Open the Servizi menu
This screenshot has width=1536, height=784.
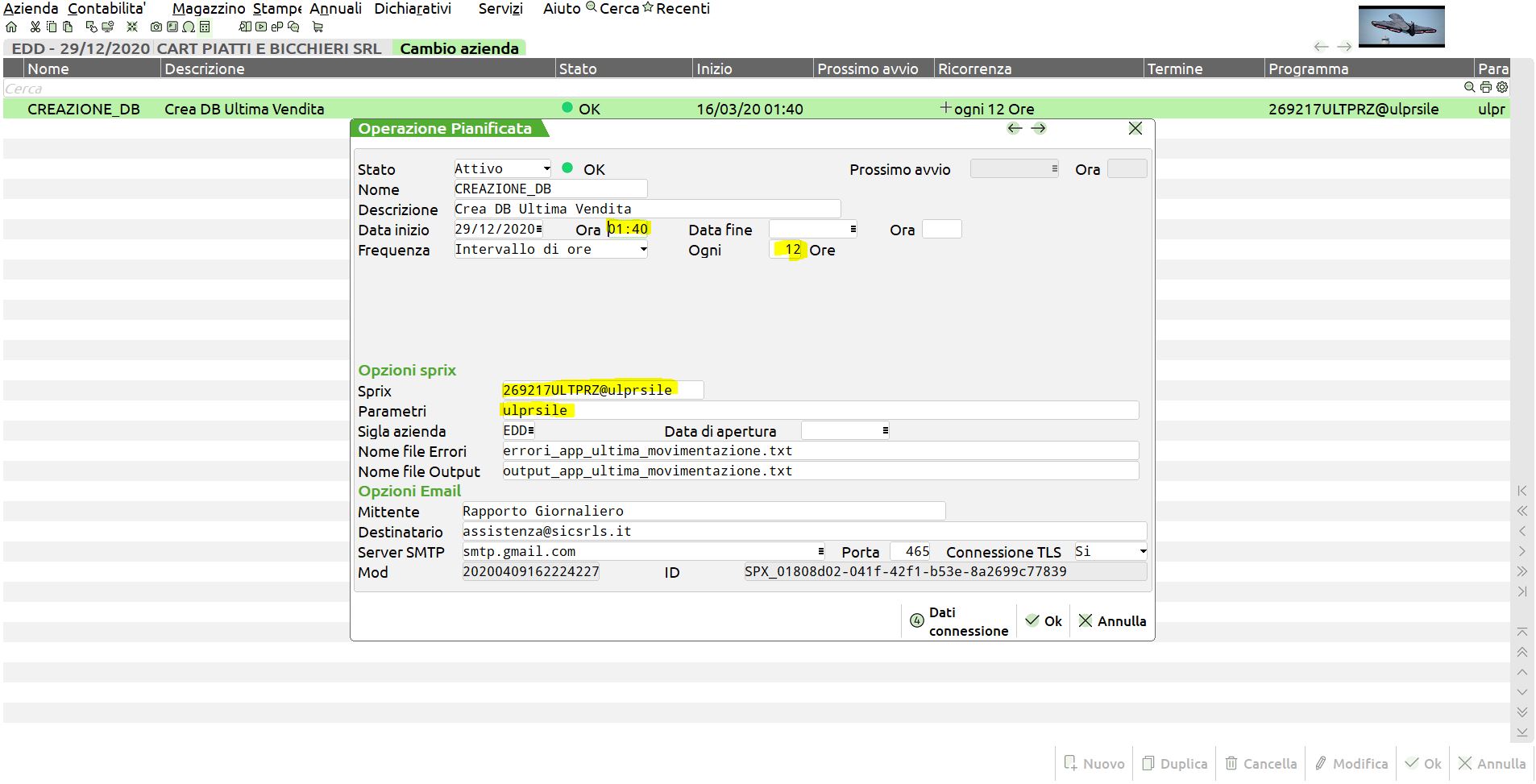(500, 9)
